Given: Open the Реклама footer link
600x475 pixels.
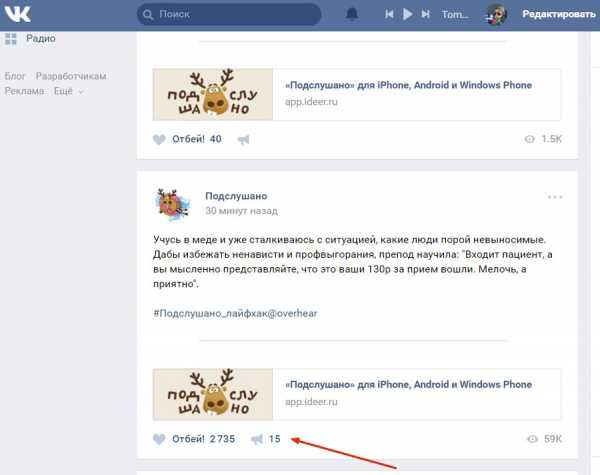Looking at the screenshot, I should click(x=24, y=91).
